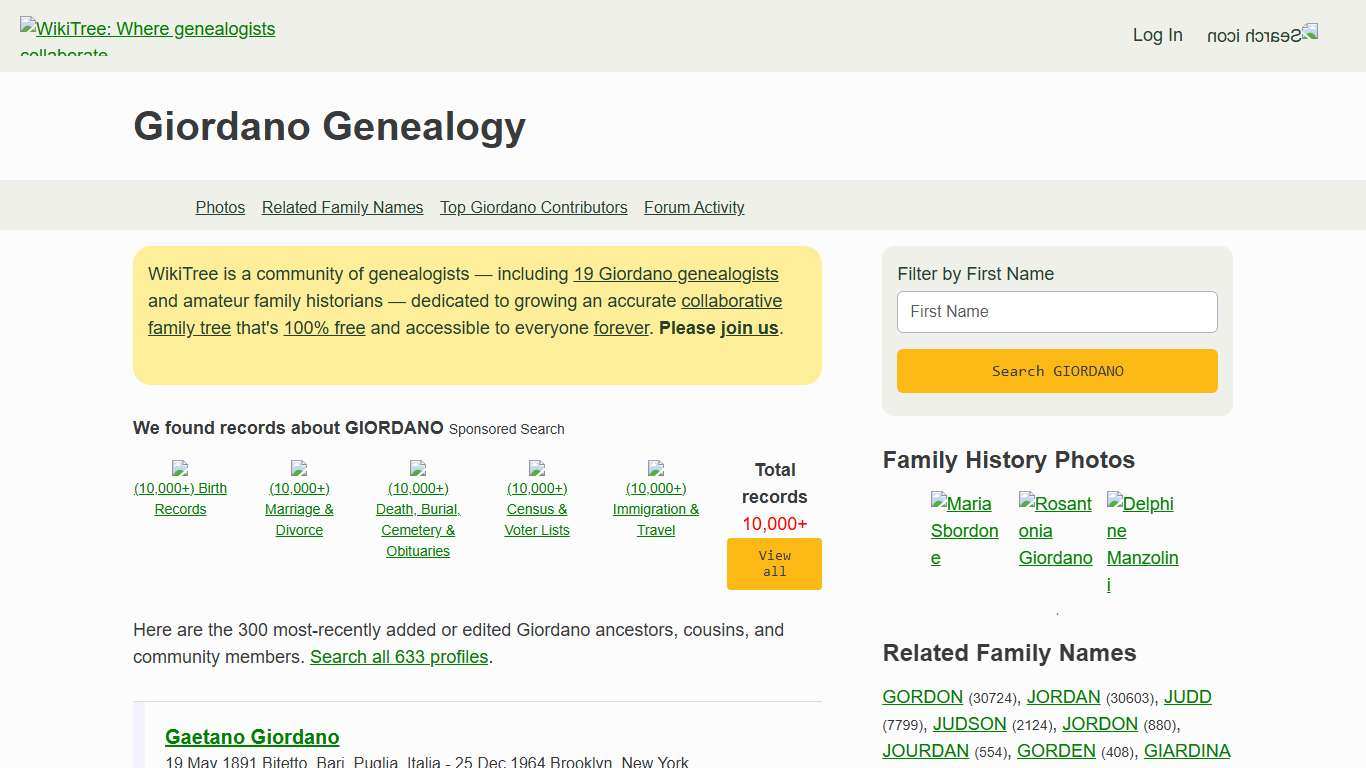The height and width of the screenshot is (768, 1366).
Task: Open the Maria Sbordone photo
Action: tap(963, 530)
